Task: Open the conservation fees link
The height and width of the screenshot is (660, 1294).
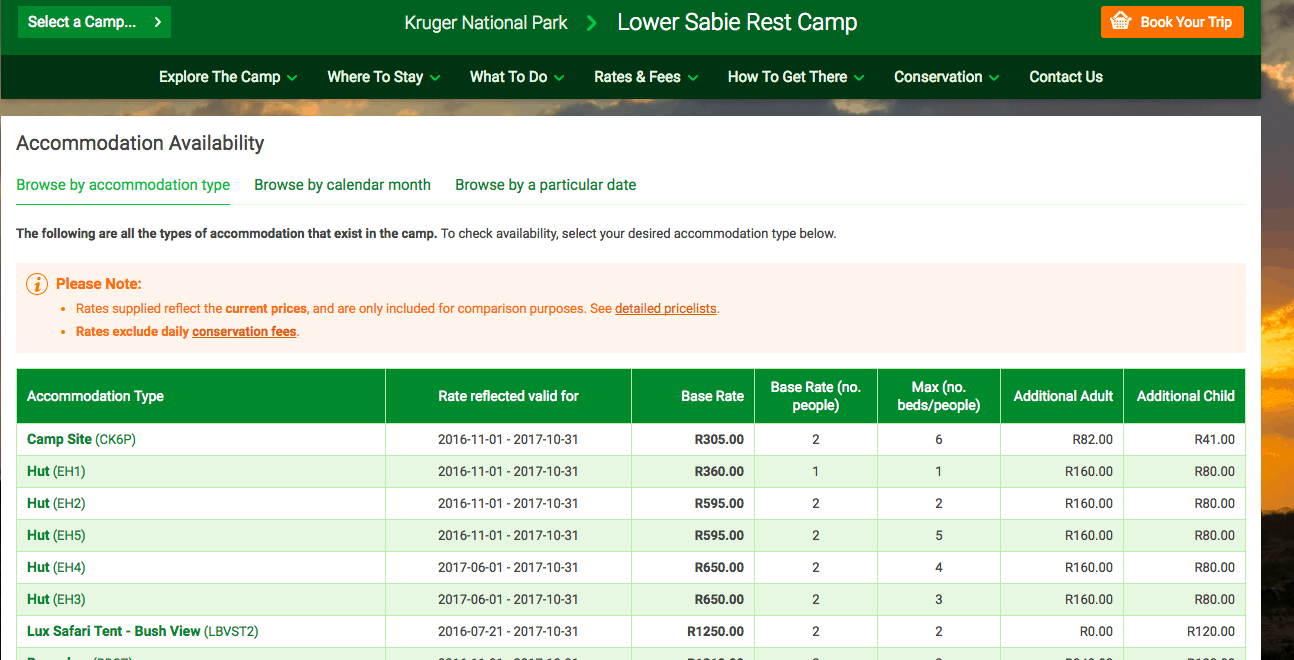Action: [x=244, y=332]
